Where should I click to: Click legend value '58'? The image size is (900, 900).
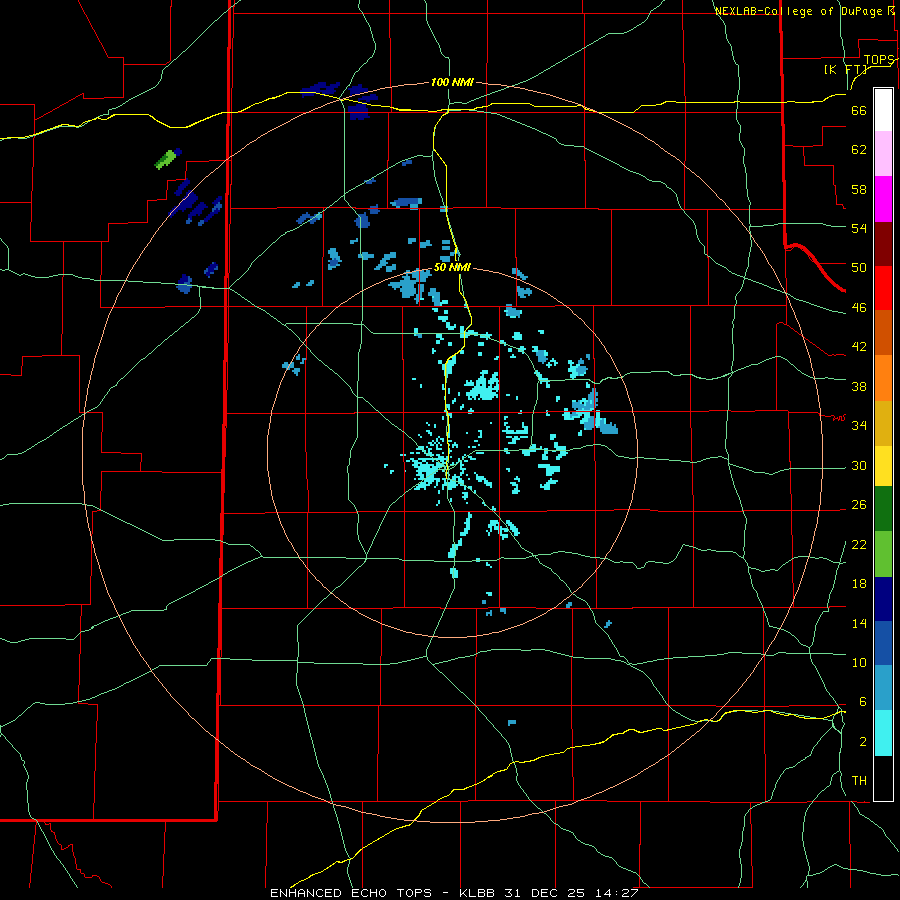[x=859, y=189]
